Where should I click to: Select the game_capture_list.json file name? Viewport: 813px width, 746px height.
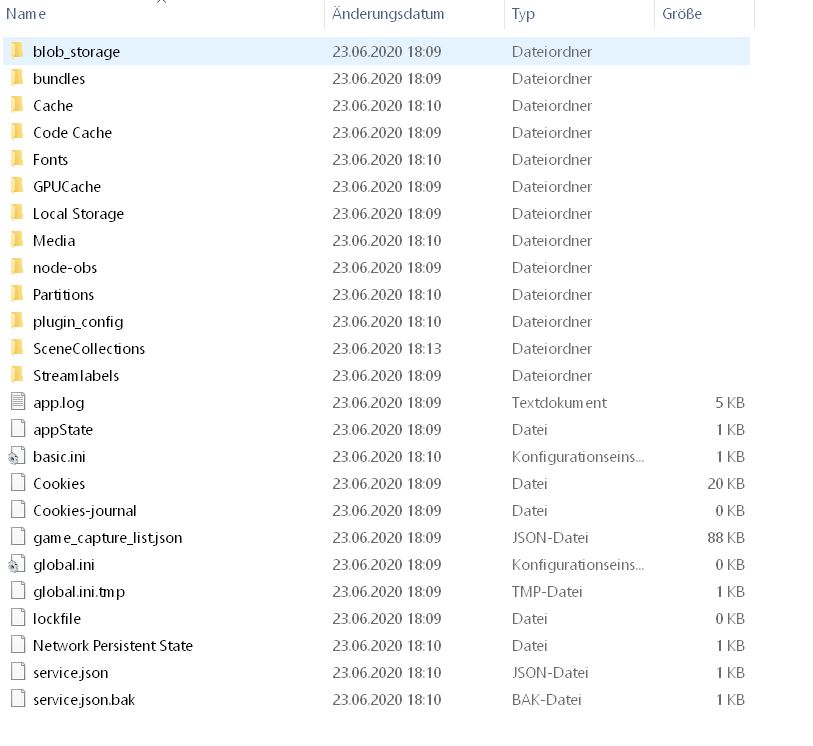[107, 538]
